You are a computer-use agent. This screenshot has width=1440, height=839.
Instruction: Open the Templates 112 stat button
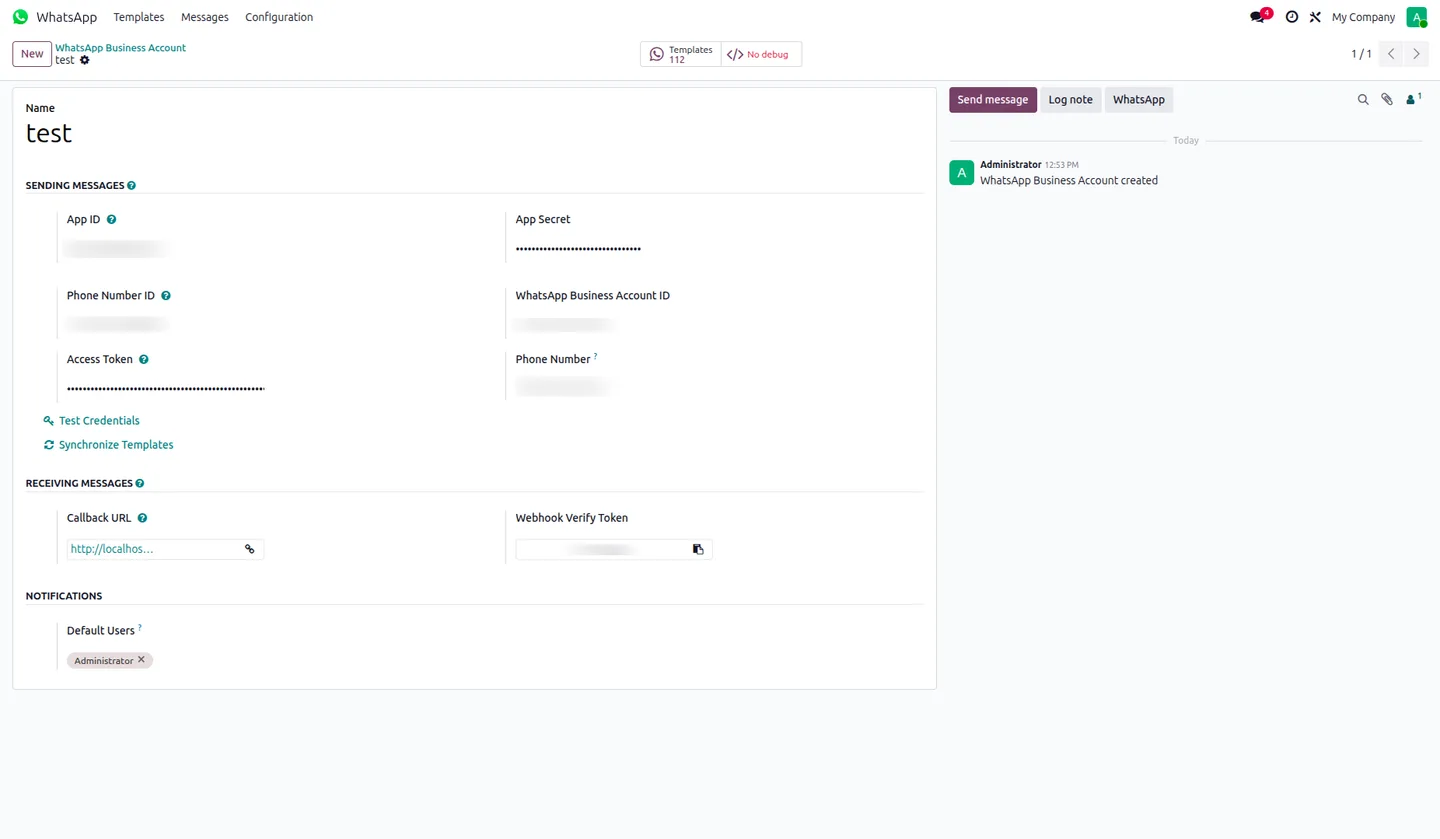coord(681,54)
